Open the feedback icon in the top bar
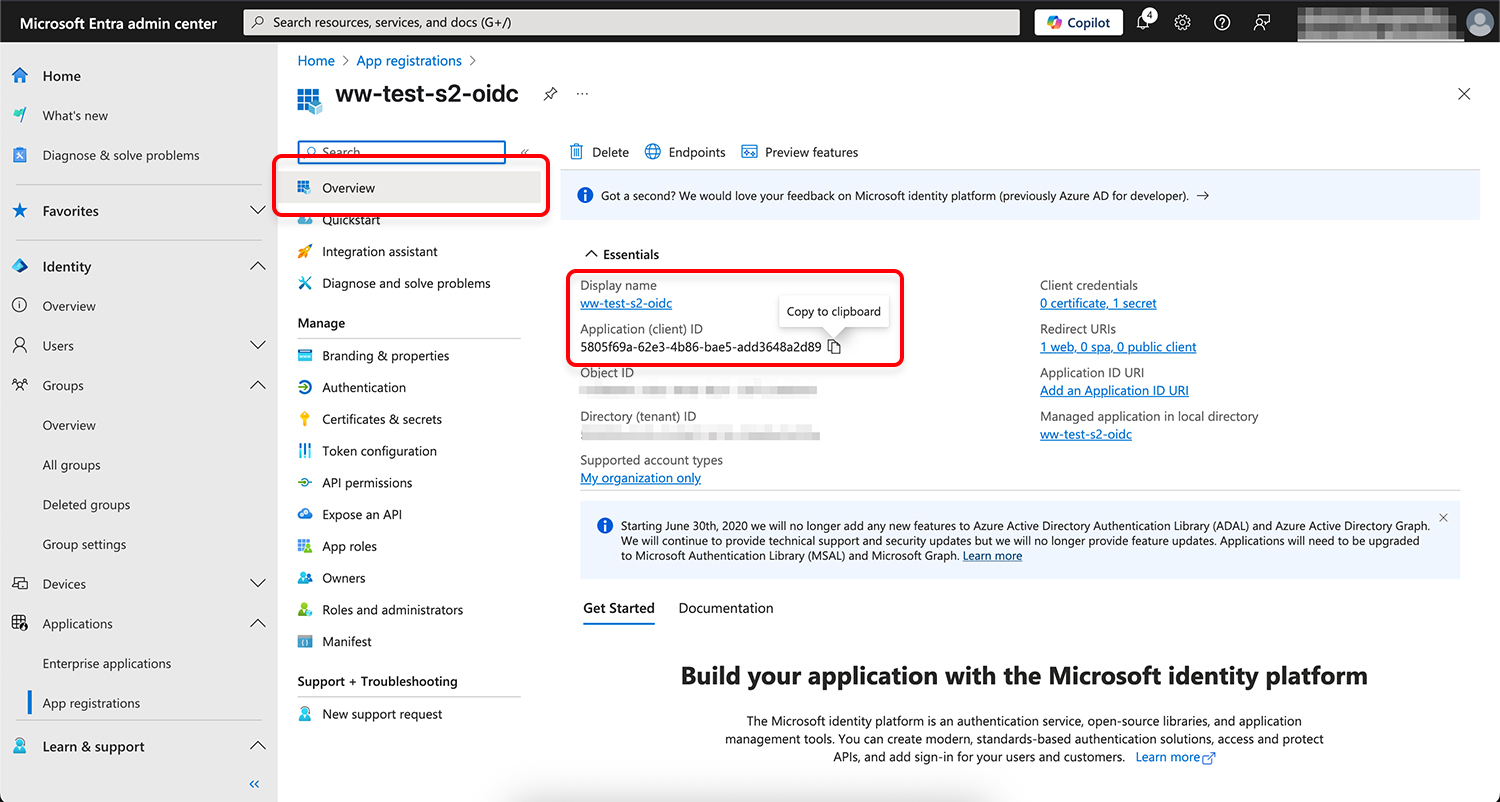The width and height of the screenshot is (1500, 802). (1261, 21)
